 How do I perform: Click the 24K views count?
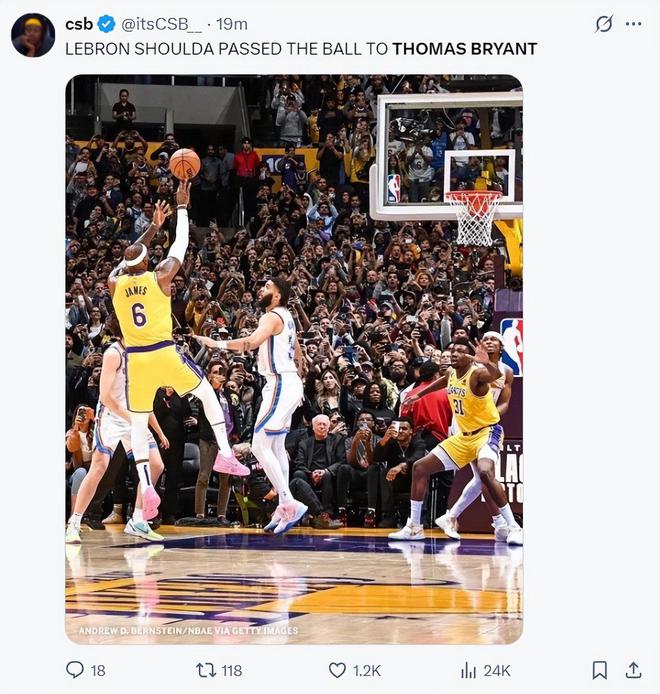click(x=497, y=670)
